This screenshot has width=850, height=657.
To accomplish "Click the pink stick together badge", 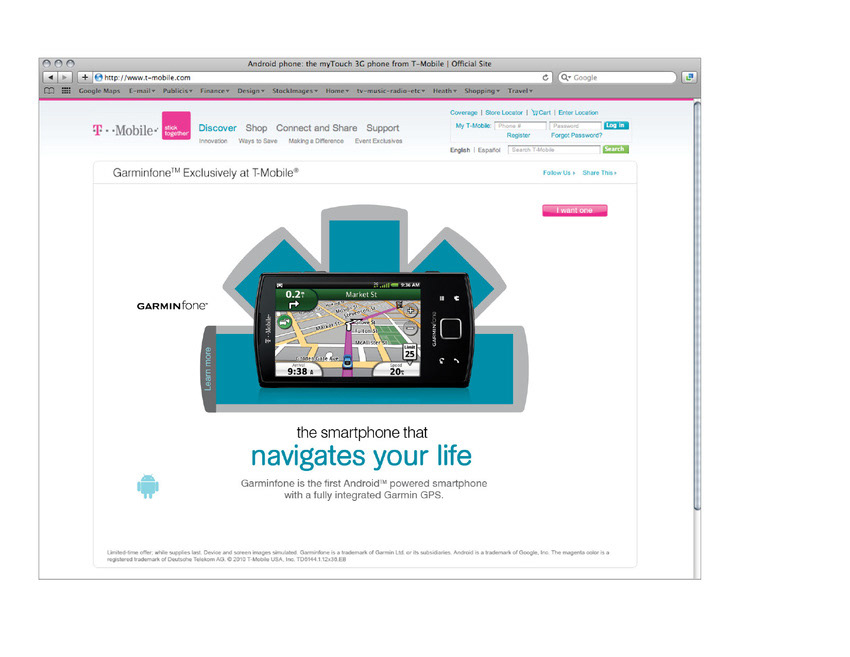I will pyautogui.click(x=176, y=126).
